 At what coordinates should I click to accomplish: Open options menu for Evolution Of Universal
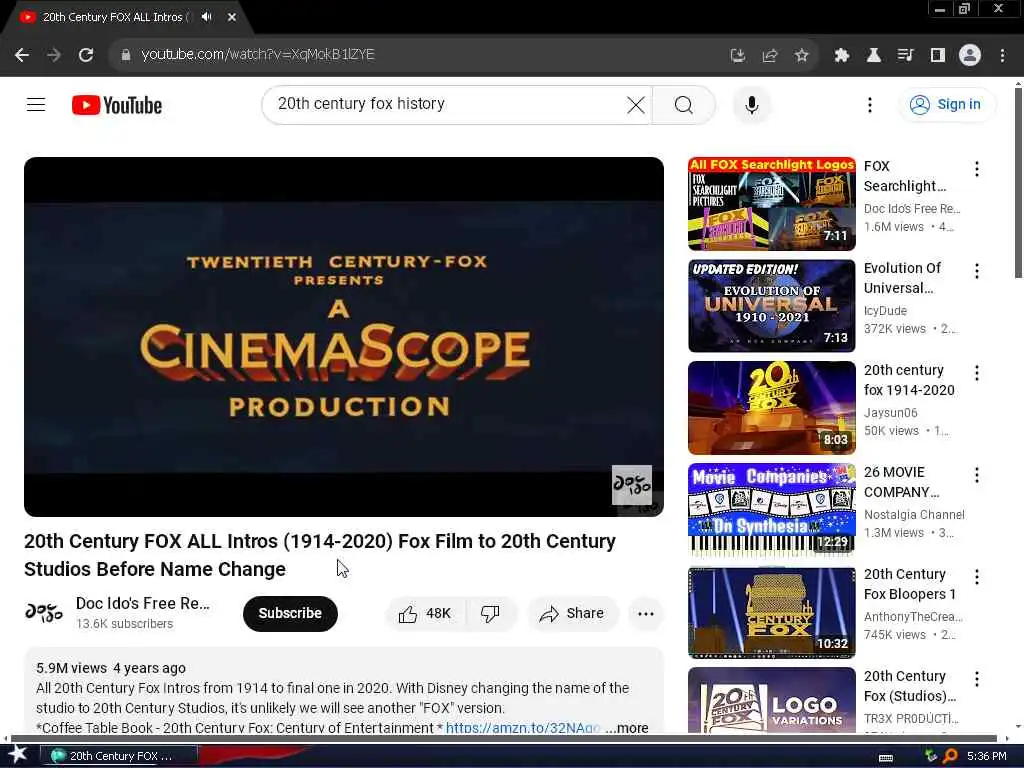pos(976,271)
